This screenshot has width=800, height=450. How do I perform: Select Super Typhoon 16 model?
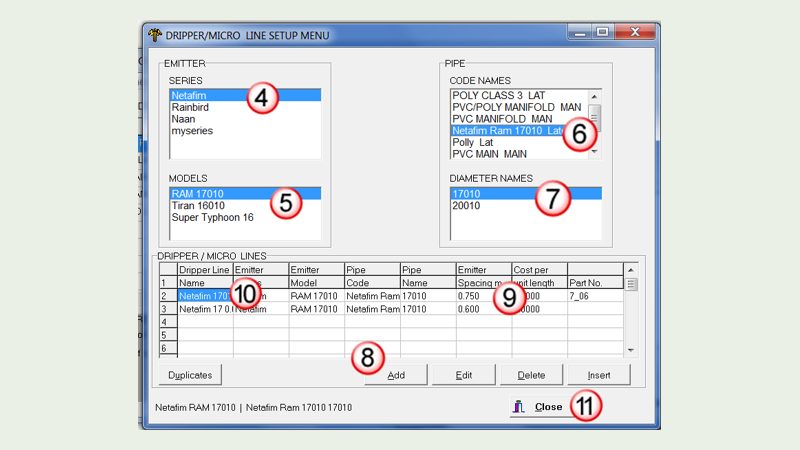[245, 217]
